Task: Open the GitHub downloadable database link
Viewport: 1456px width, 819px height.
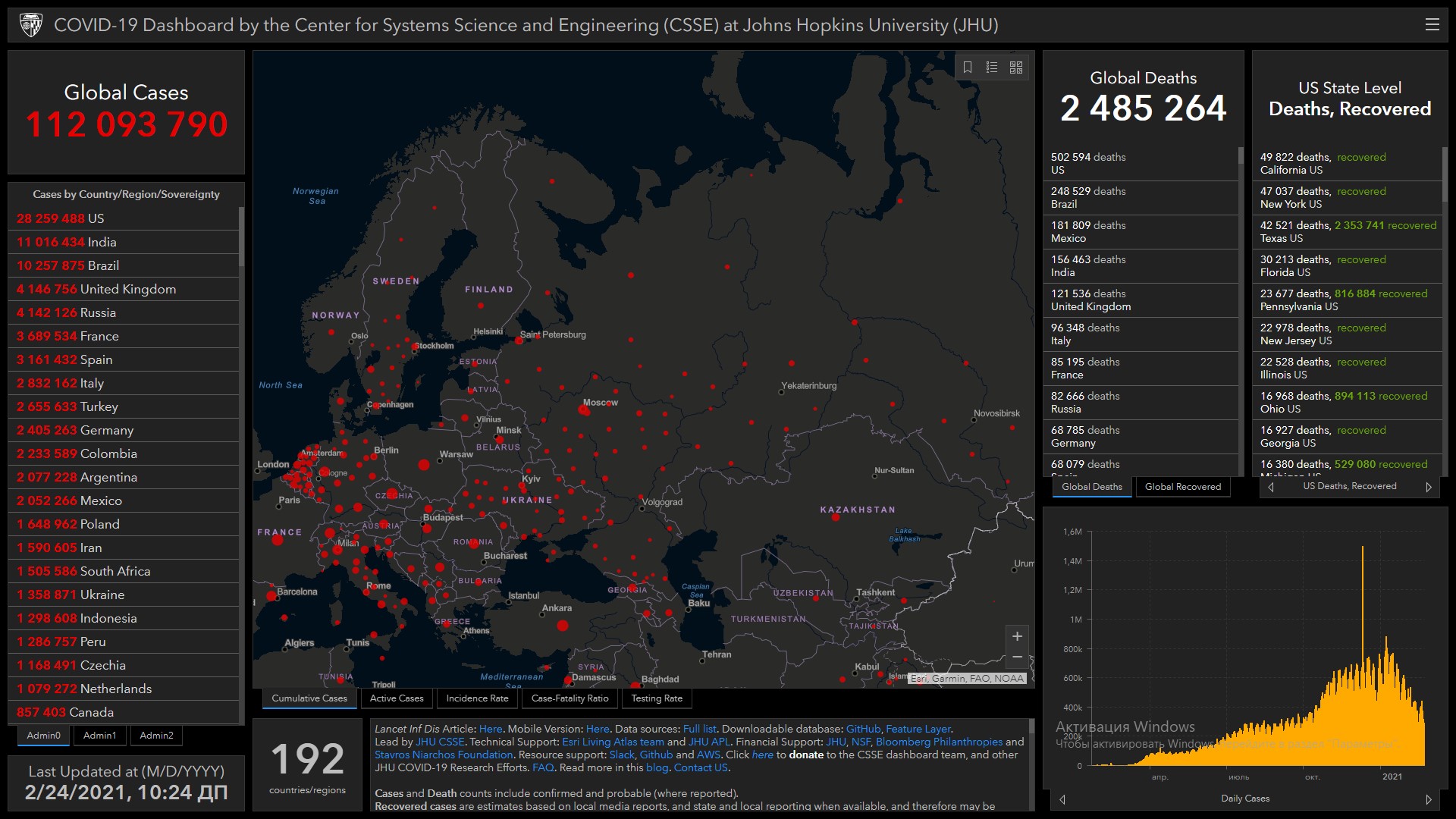Action: [863, 729]
